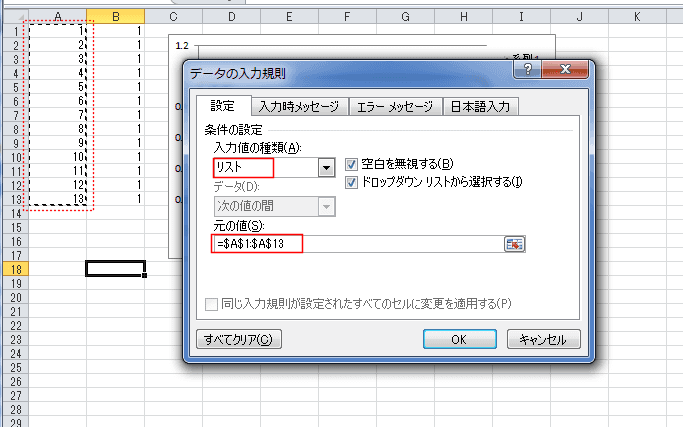Select row 18 header
The height and width of the screenshot is (427, 683).
click(16, 269)
